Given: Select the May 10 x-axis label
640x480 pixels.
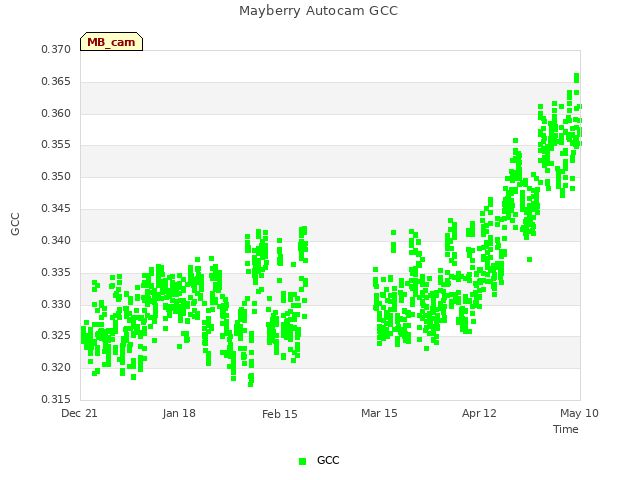Looking at the screenshot, I should point(579,413).
